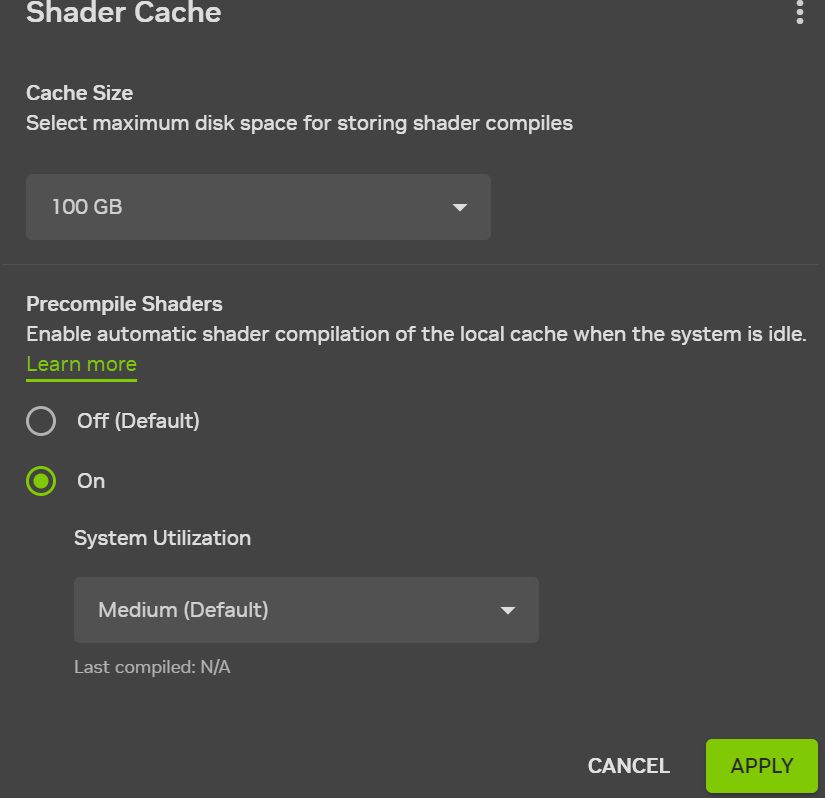Click the System Utilization label
Image resolution: width=825 pixels, height=798 pixels.
pyautogui.click(x=162, y=538)
